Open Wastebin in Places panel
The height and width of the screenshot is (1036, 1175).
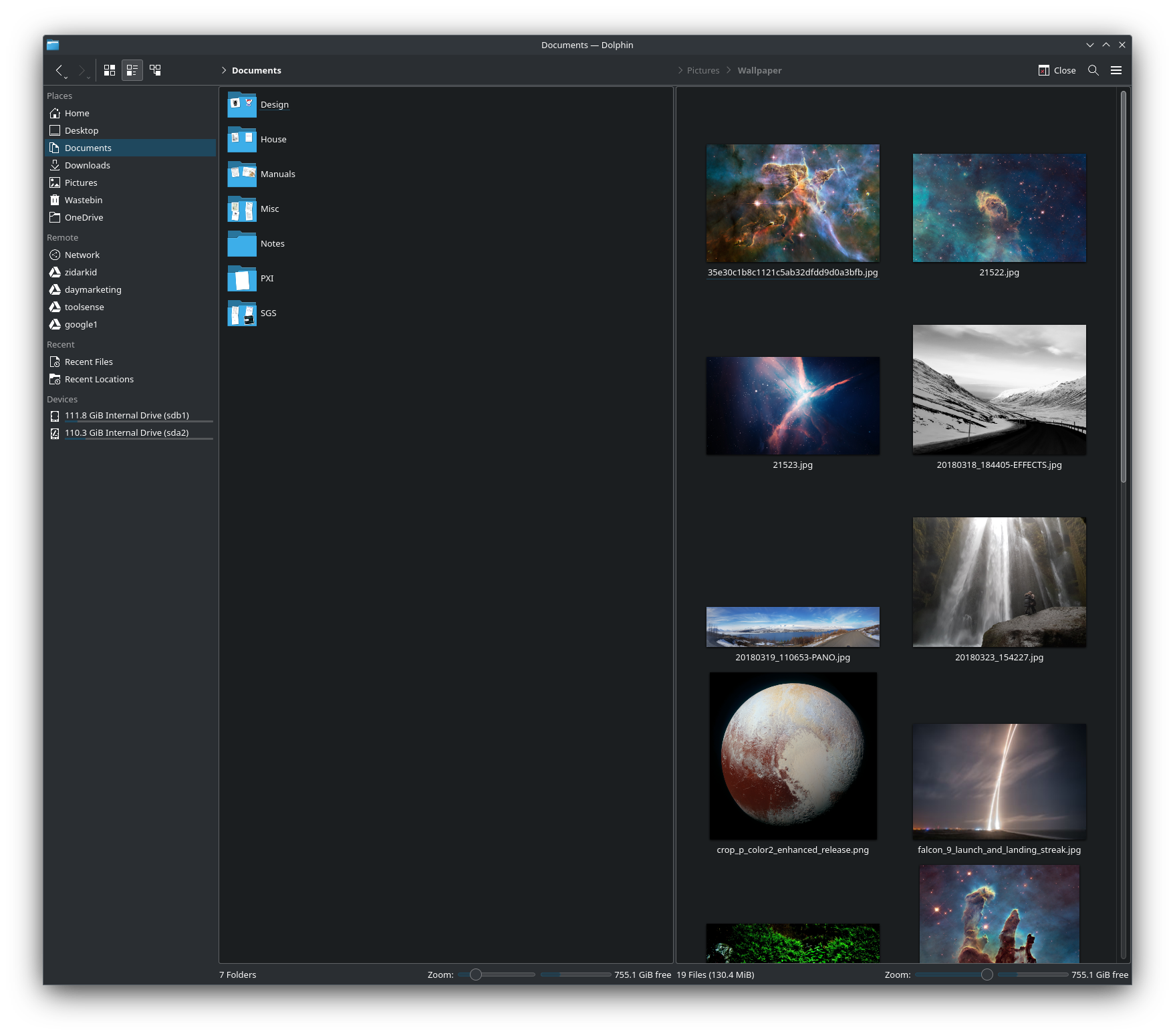84,200
